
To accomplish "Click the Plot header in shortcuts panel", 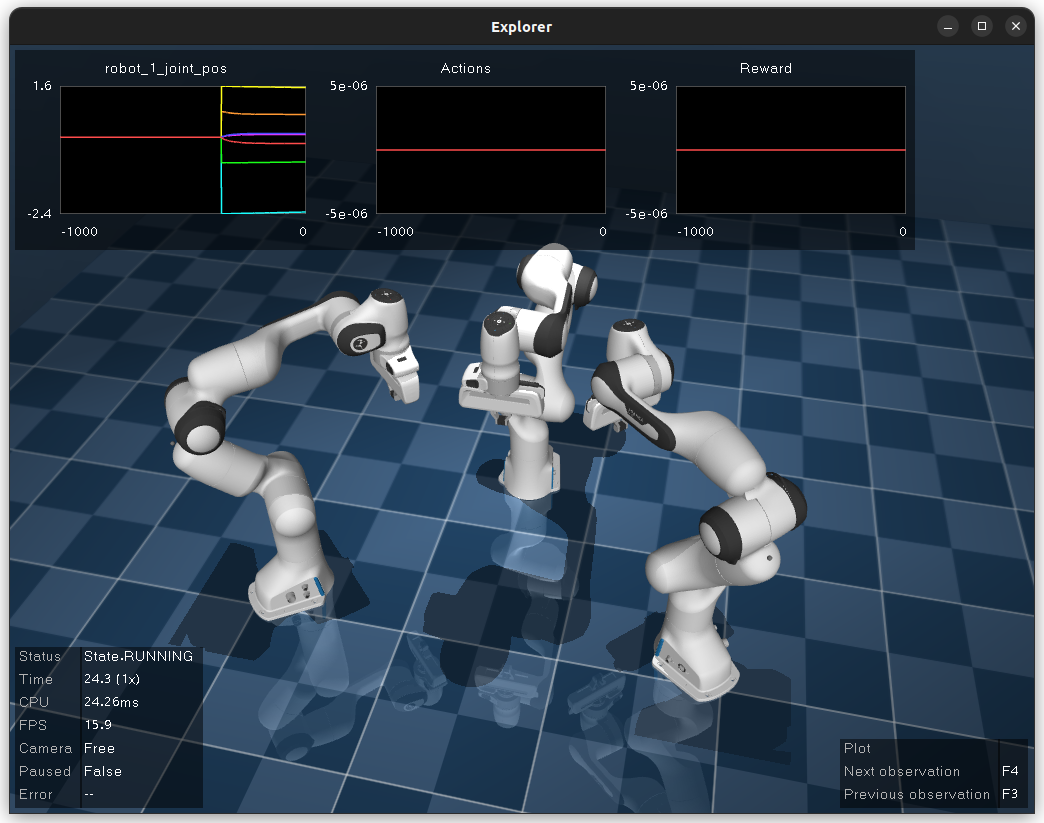I will (x=857, y=748).
